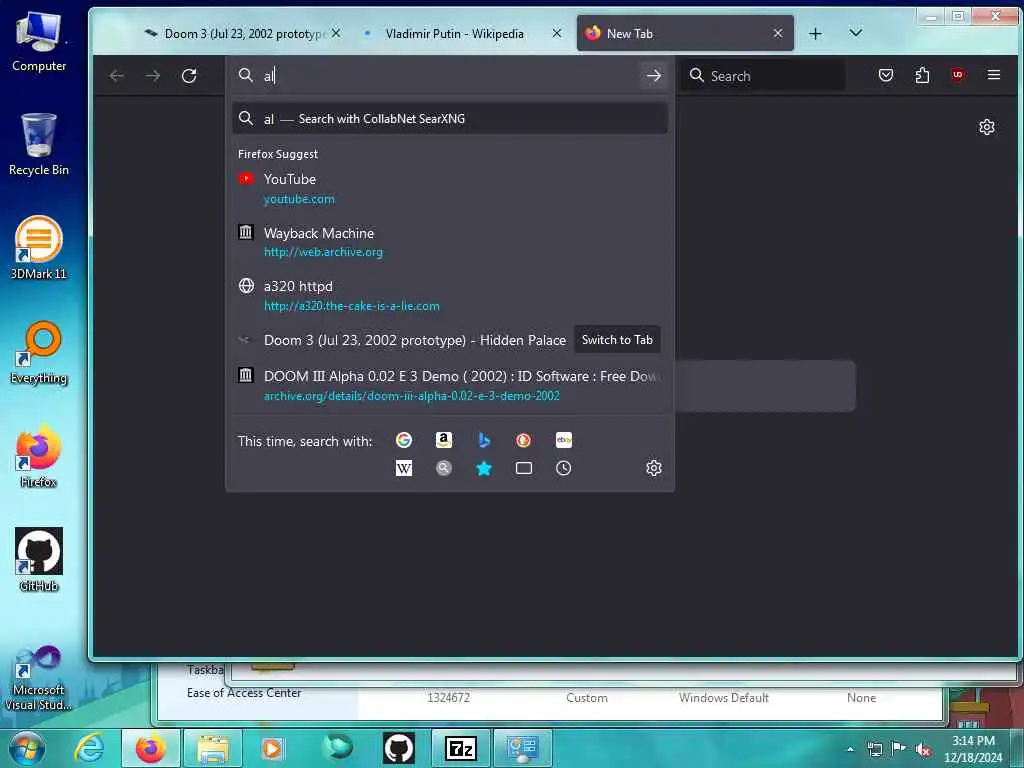Screen dimensions: 1024x768
Task: Go back using the back arrow
Action: pyautogui.click(x=117, y=76)
